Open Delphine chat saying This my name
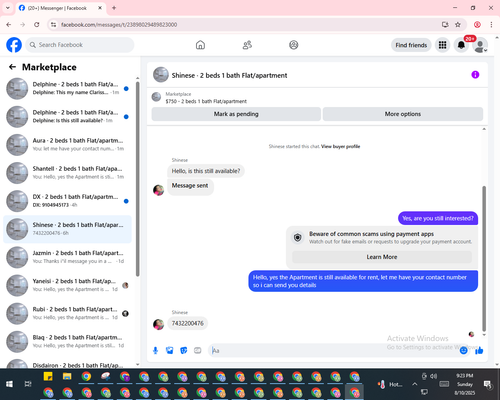 coord(68,88)
